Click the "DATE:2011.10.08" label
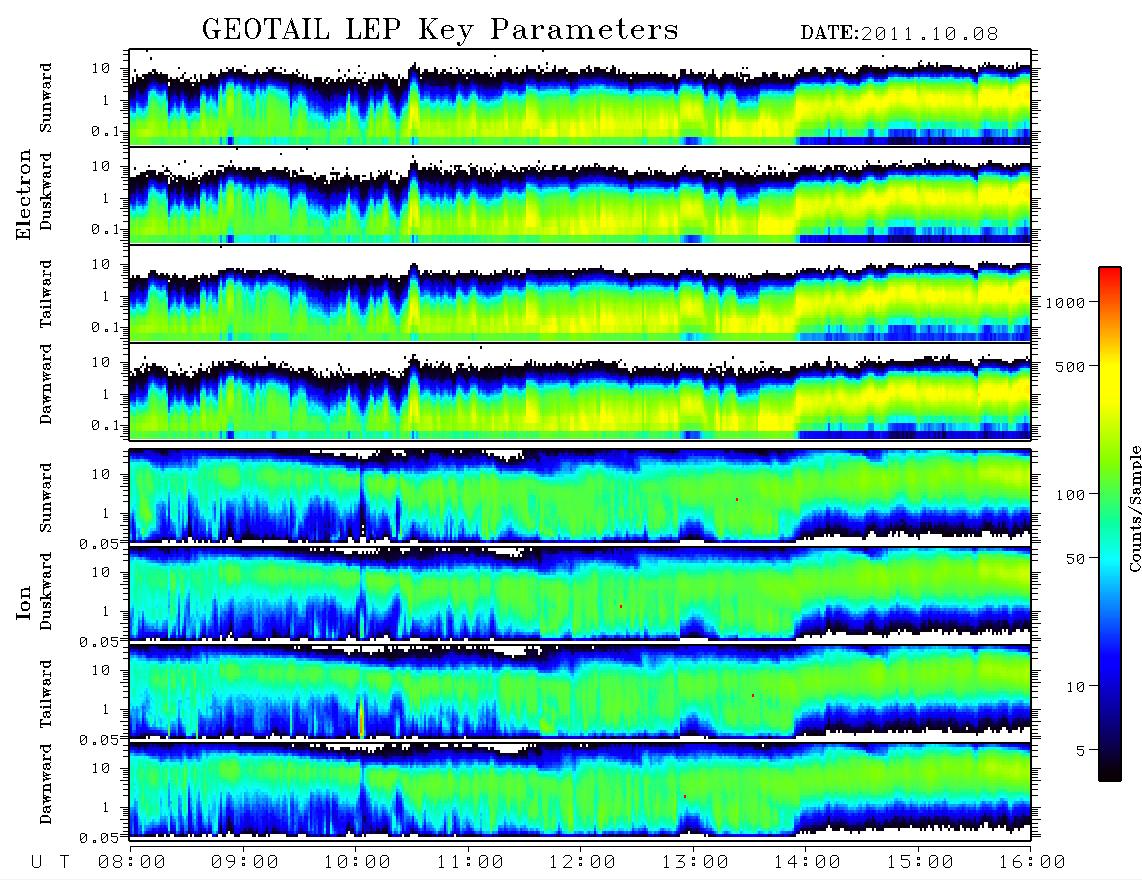The height and width of the screenshot is (880, 1142). [x=899, y=34]
